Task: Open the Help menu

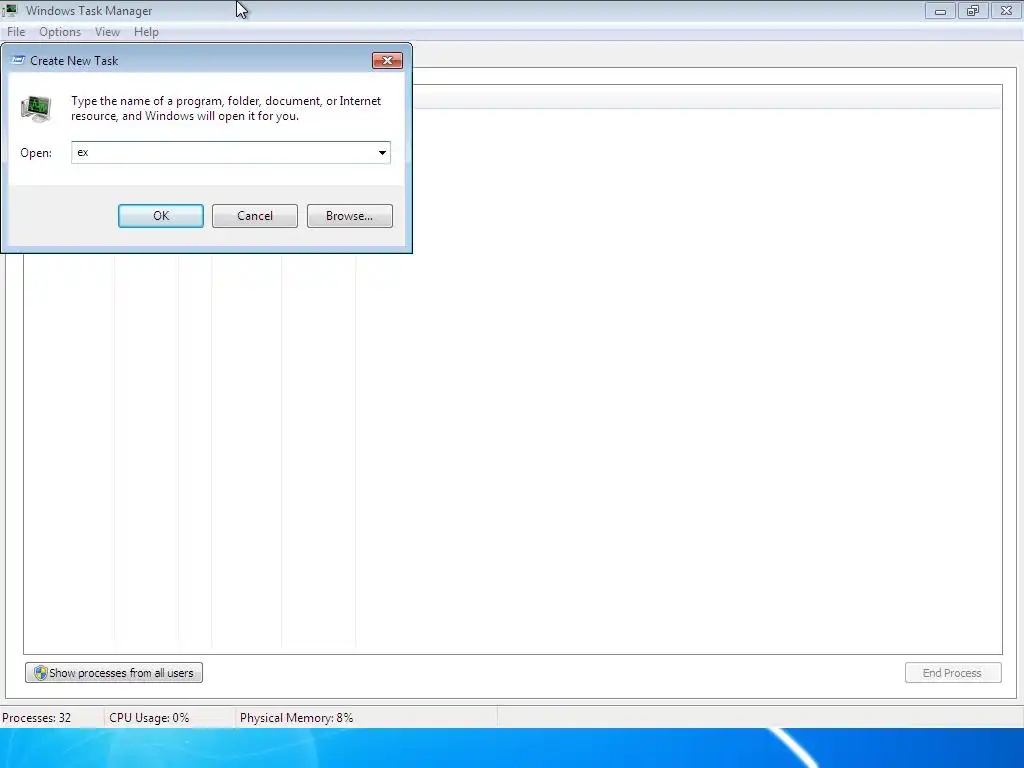Action: click(x=146, y=32)
